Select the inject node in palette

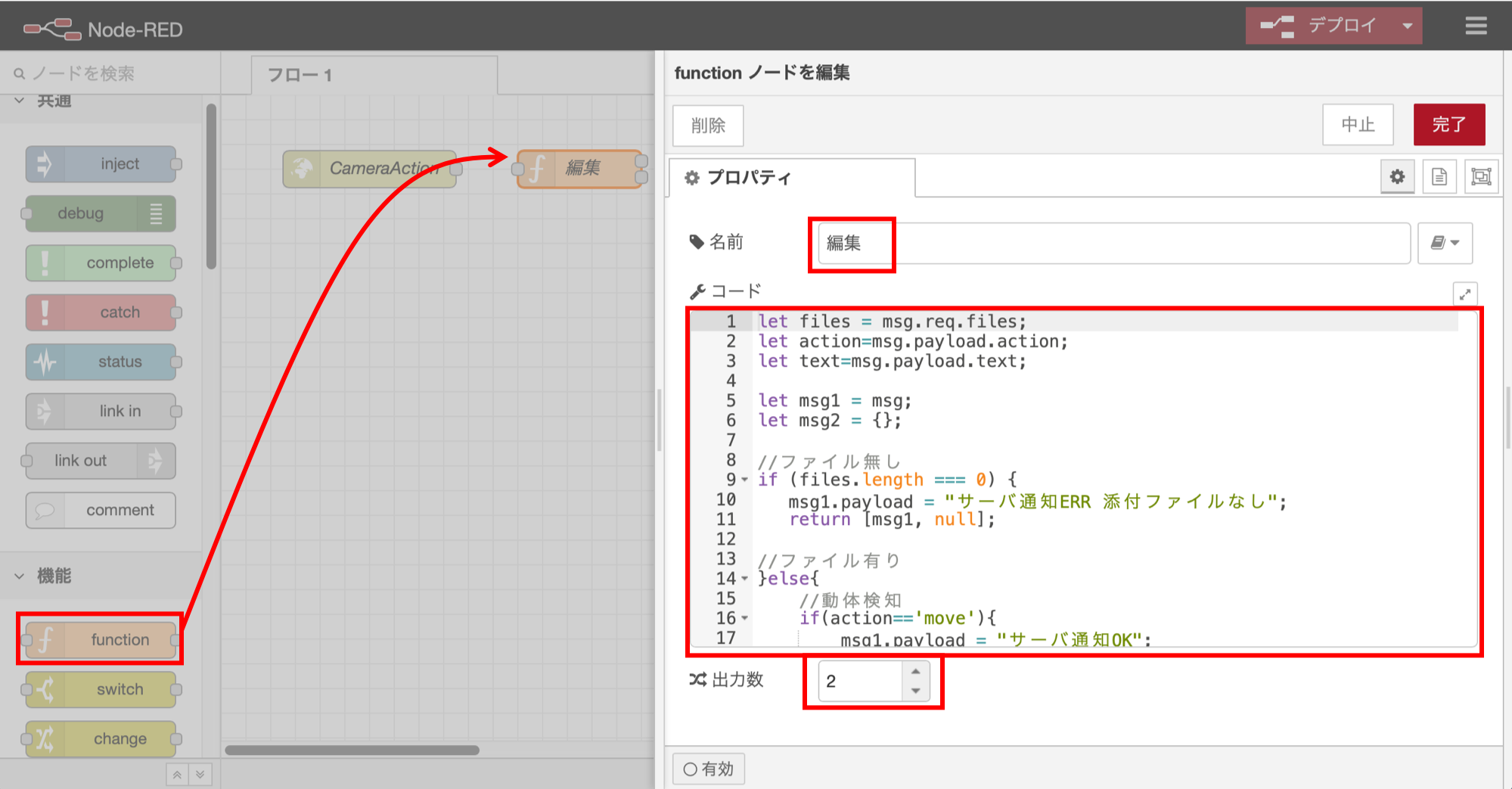[101, 164]
